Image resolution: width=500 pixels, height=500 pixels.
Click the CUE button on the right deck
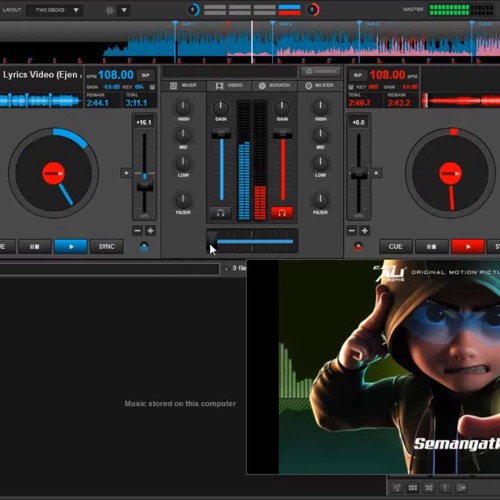click(x=396, y=247)
